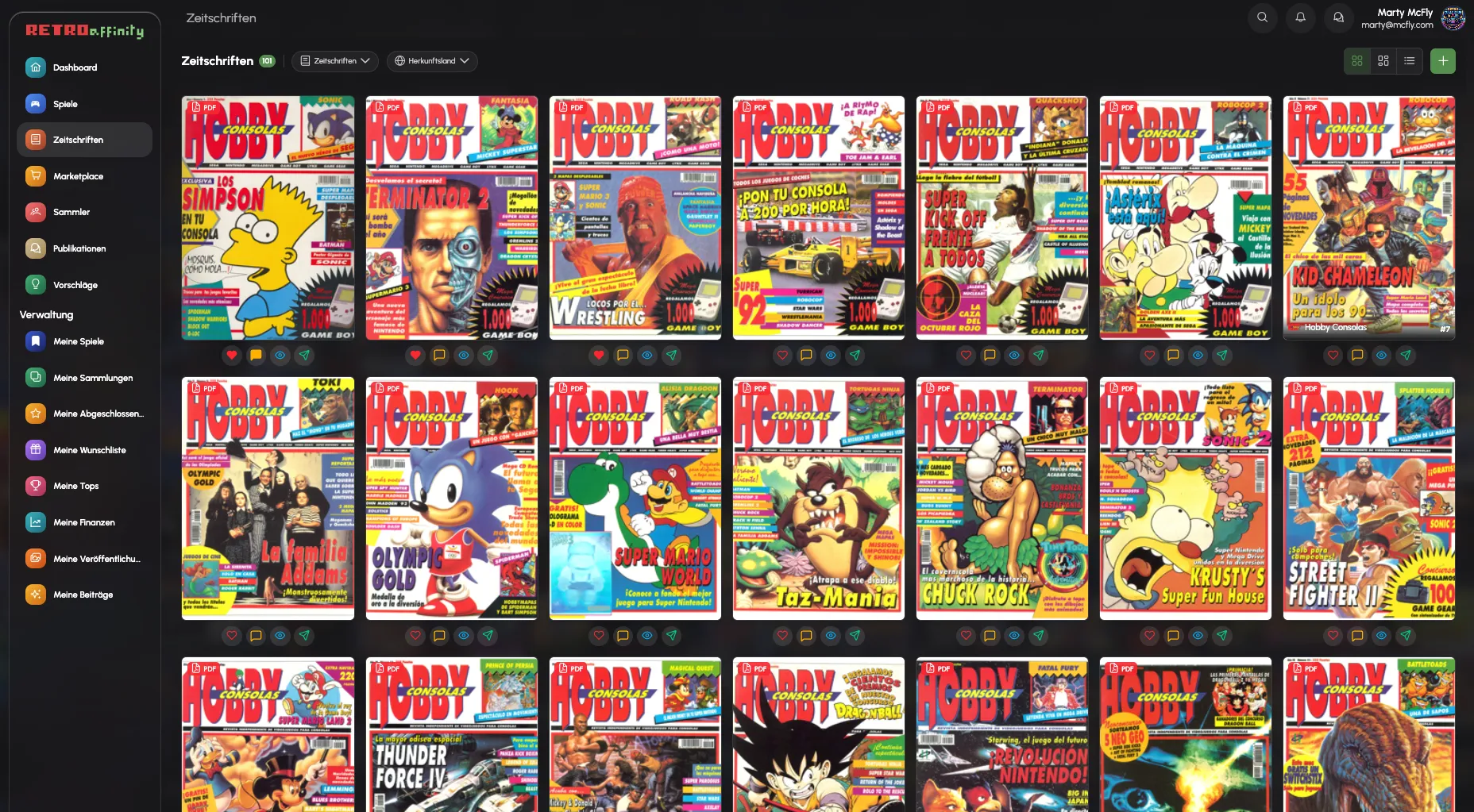Click the Meine Abgeschlossen star icon
The height and width of the screenshot is (812, 1474).
(36, 414)
